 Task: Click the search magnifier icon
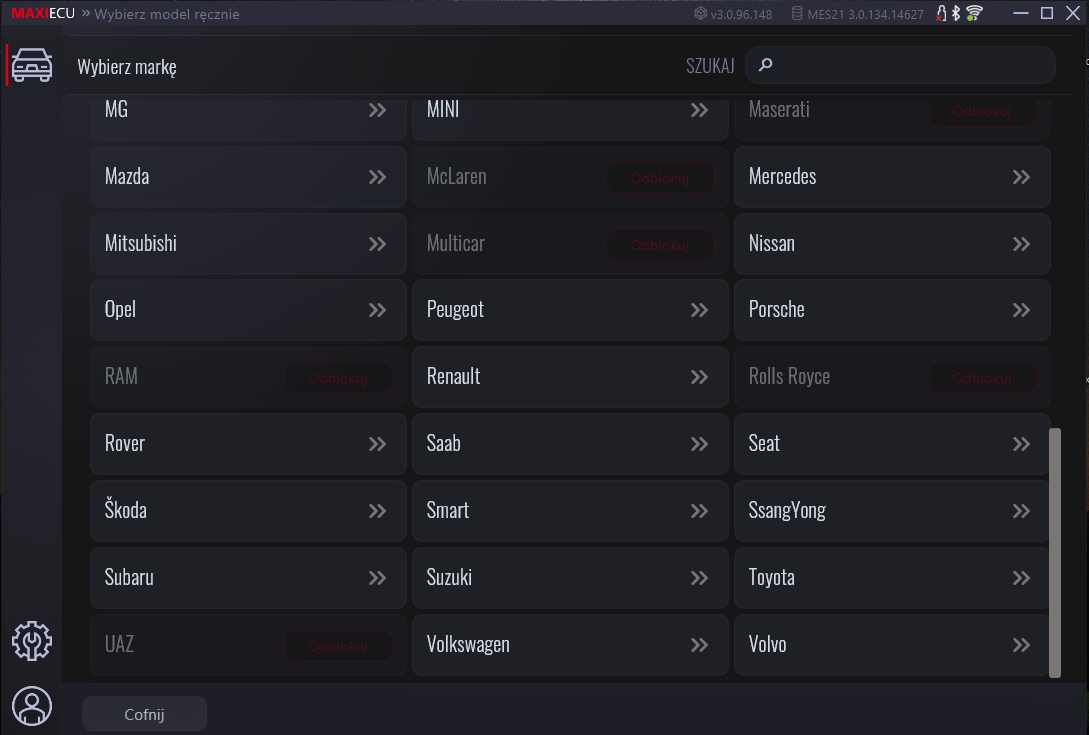[765, 65]
